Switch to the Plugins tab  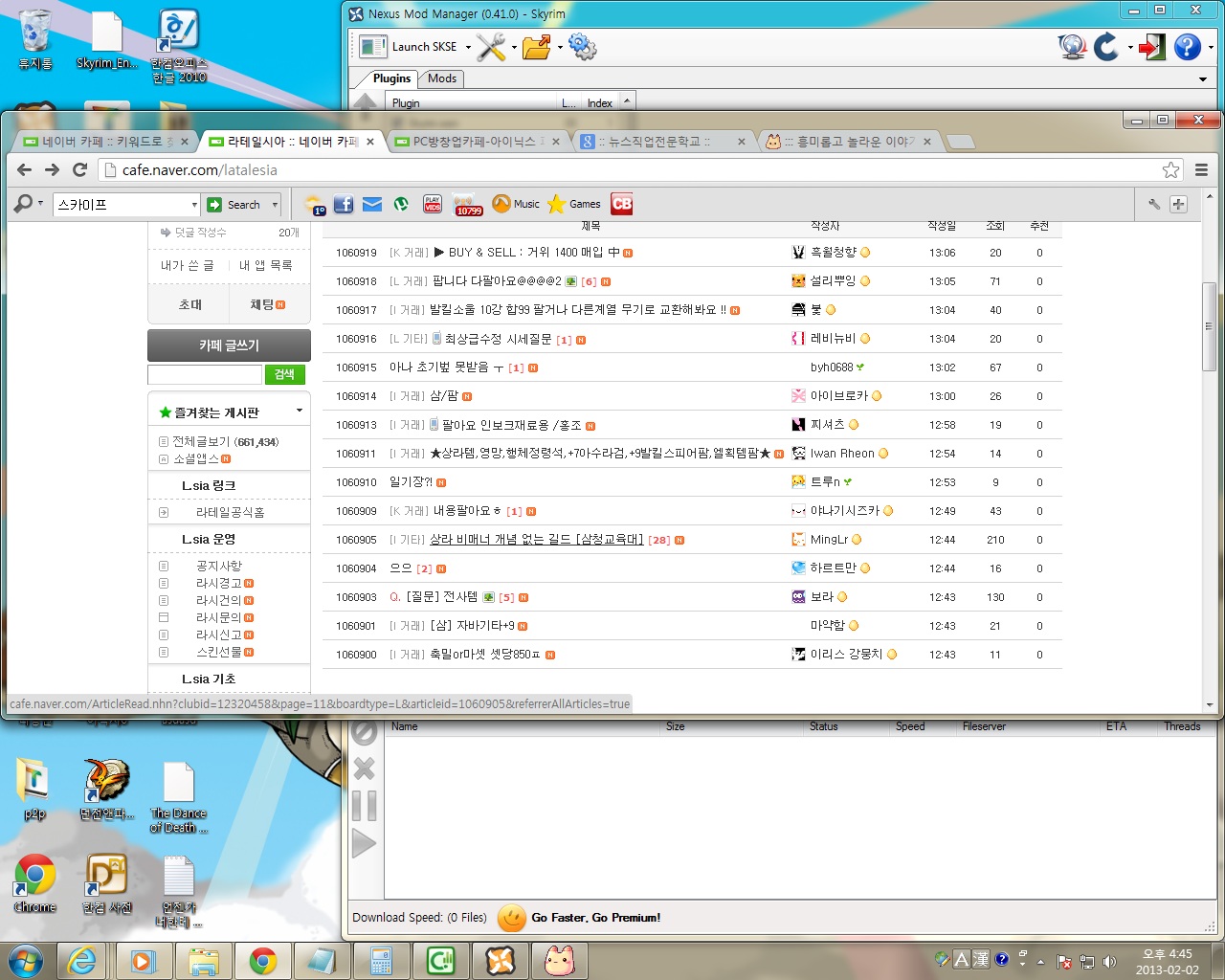pos(391,78)
